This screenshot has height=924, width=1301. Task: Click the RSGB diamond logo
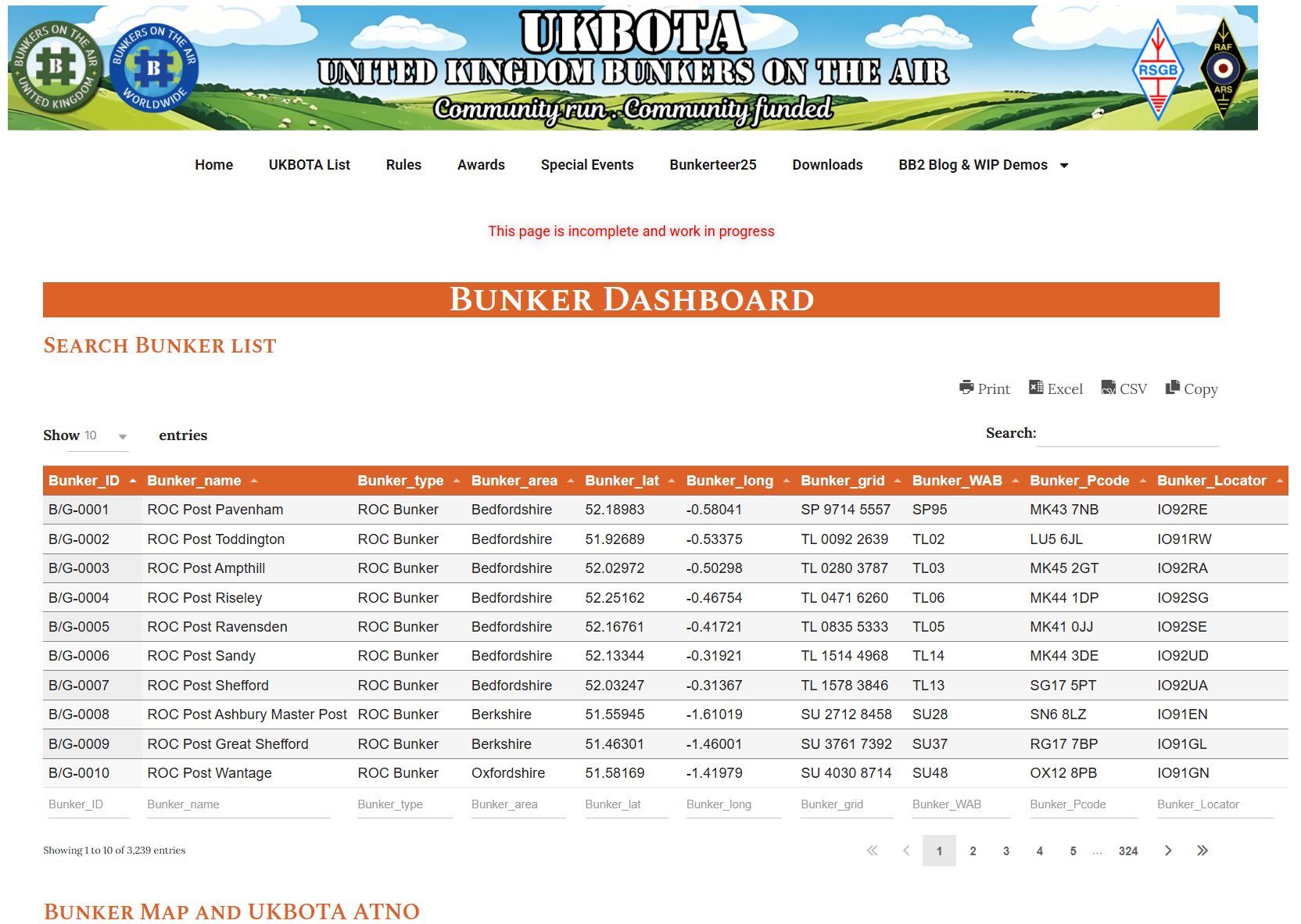pyautogui.click(x=1158, y=70)
